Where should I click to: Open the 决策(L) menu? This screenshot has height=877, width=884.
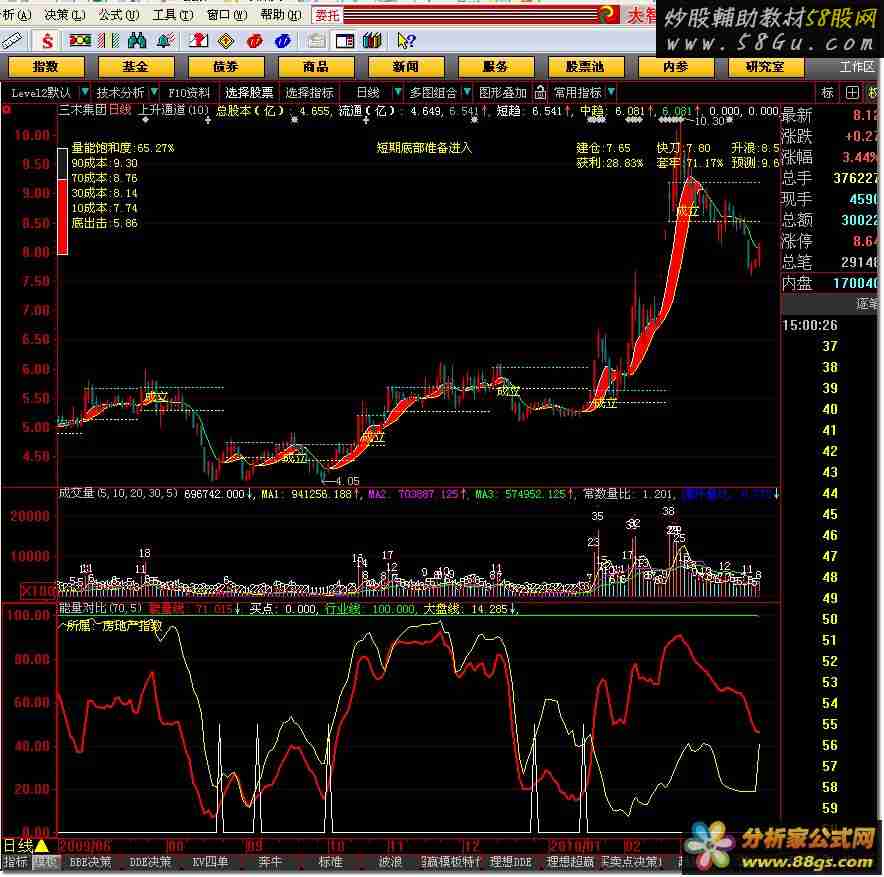(x=65, y=15)
